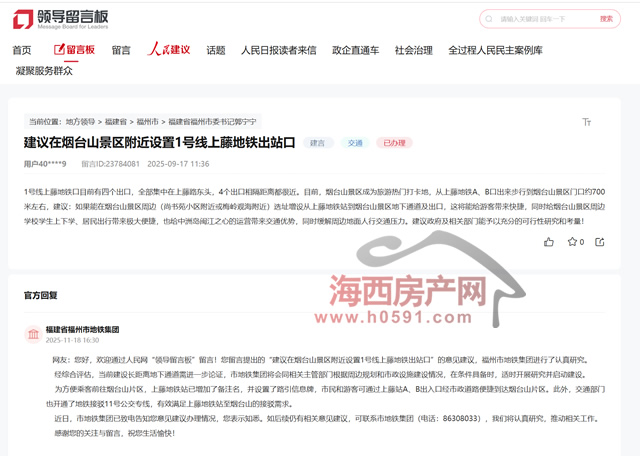Open the 人民建议 section
This screenshot has height=456, width=640.
tap(169, 50)
